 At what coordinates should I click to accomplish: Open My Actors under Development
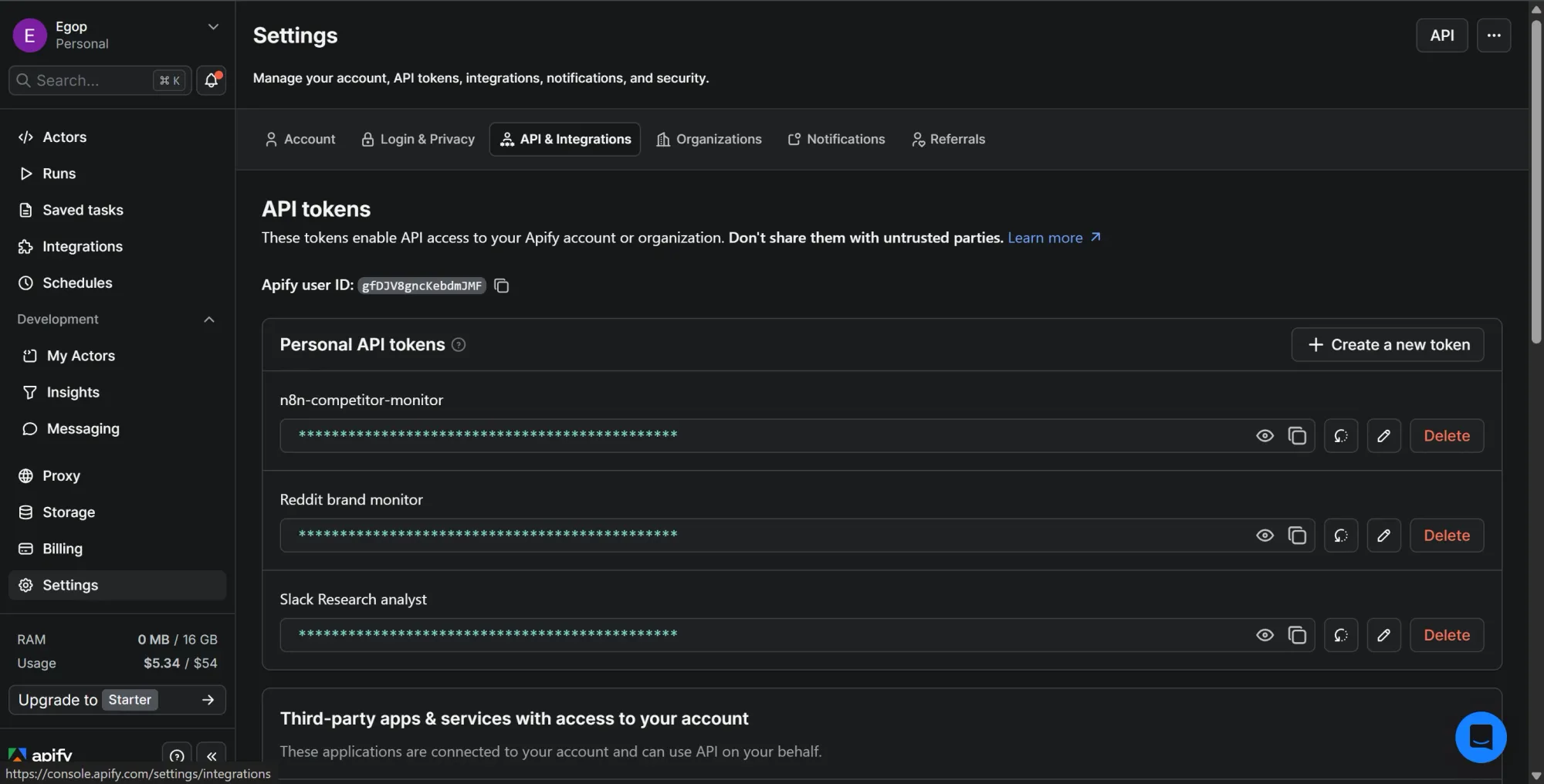coord(117,356)
